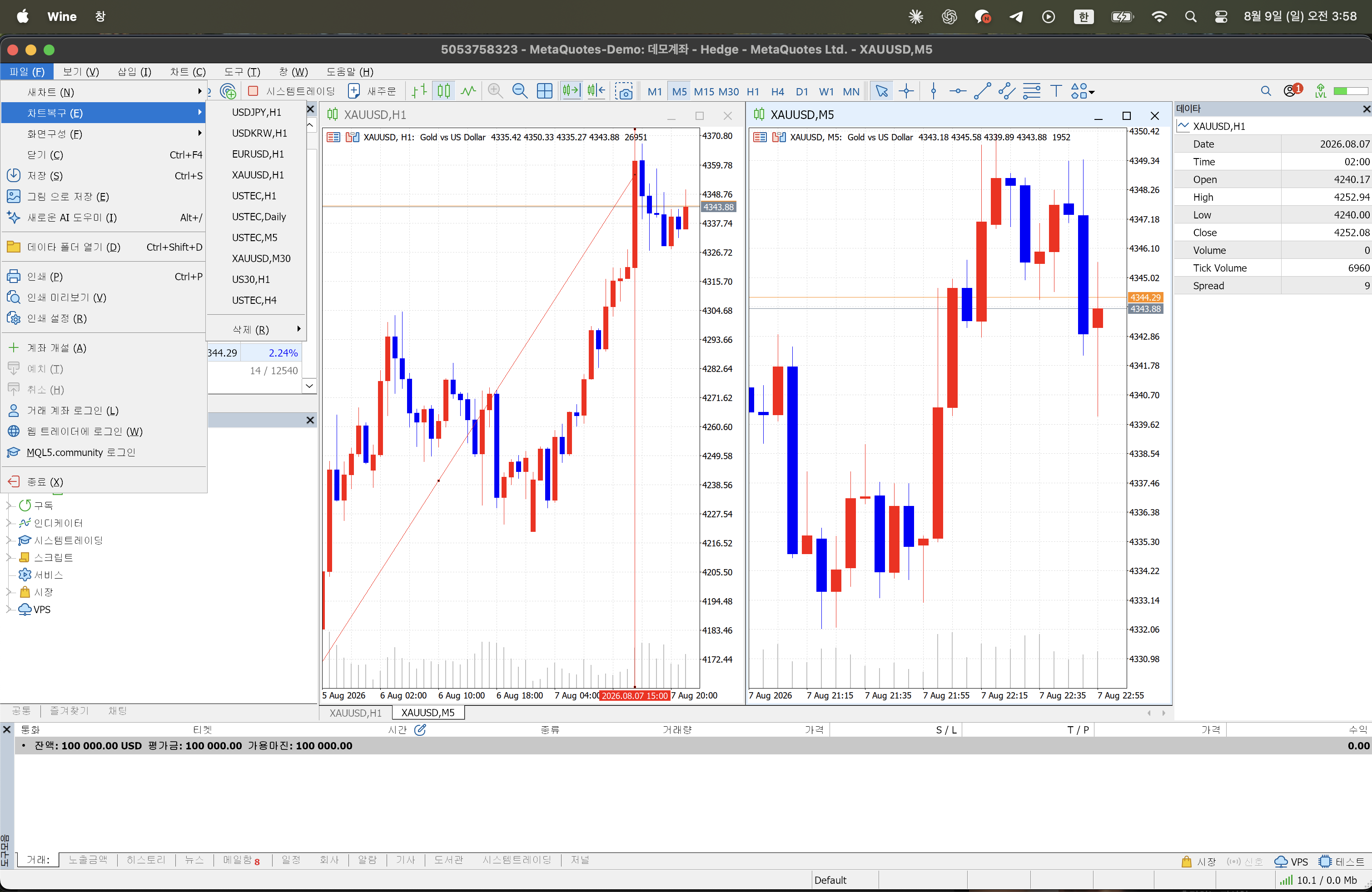1372x892 pixels.
Task: Click the green LVL depth icon
Action: click(1321, 91)
